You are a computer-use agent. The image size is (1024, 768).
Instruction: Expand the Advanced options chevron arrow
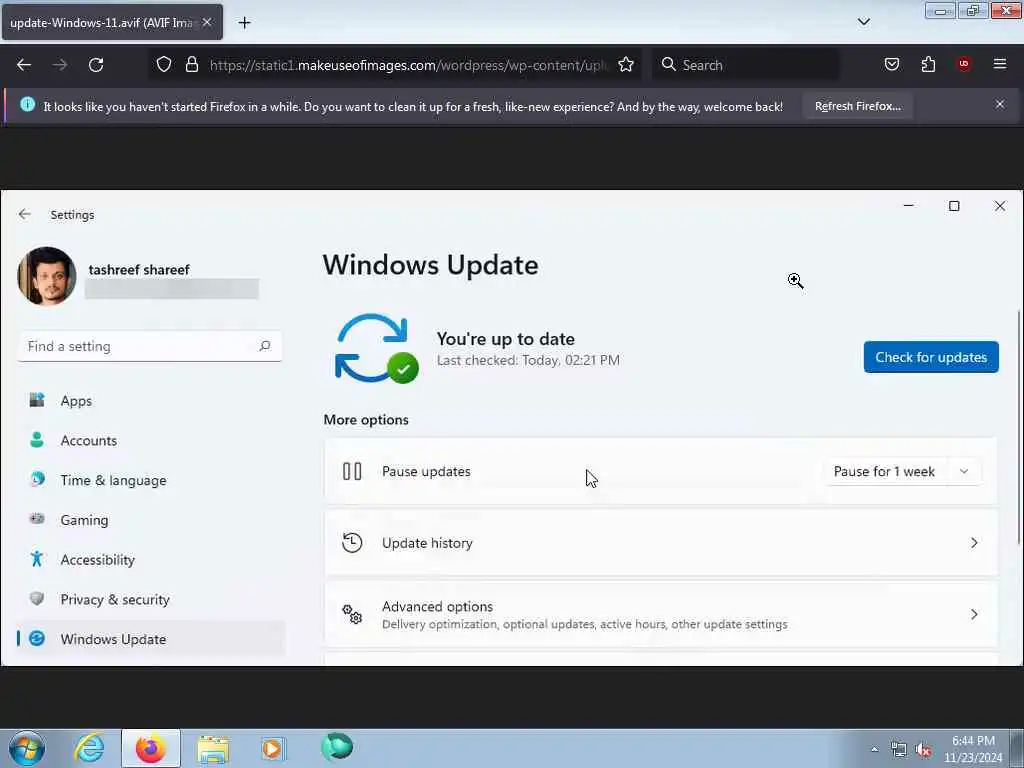click(974, 615)
